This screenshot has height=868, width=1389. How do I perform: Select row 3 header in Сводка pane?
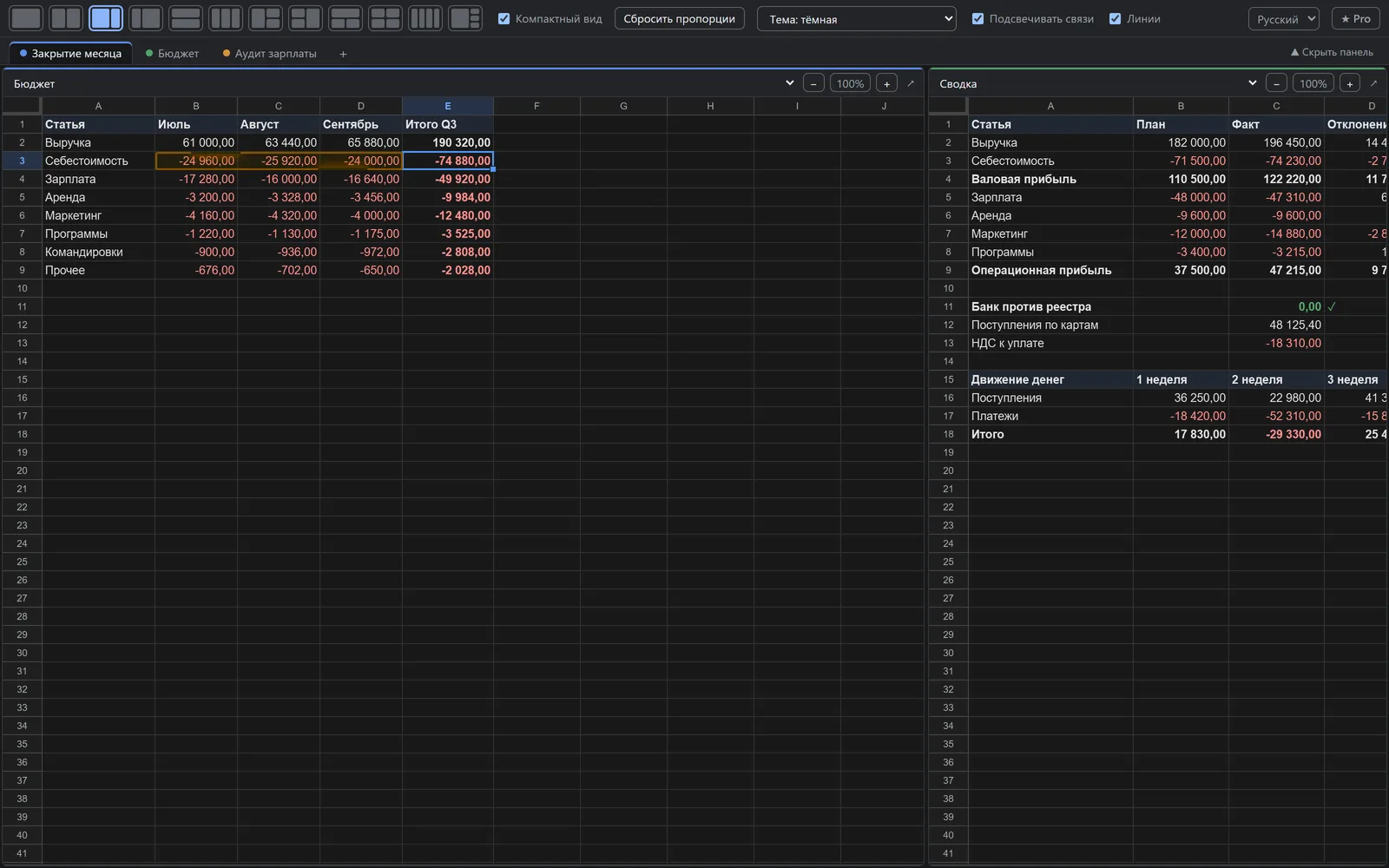(x=948, y=161)
